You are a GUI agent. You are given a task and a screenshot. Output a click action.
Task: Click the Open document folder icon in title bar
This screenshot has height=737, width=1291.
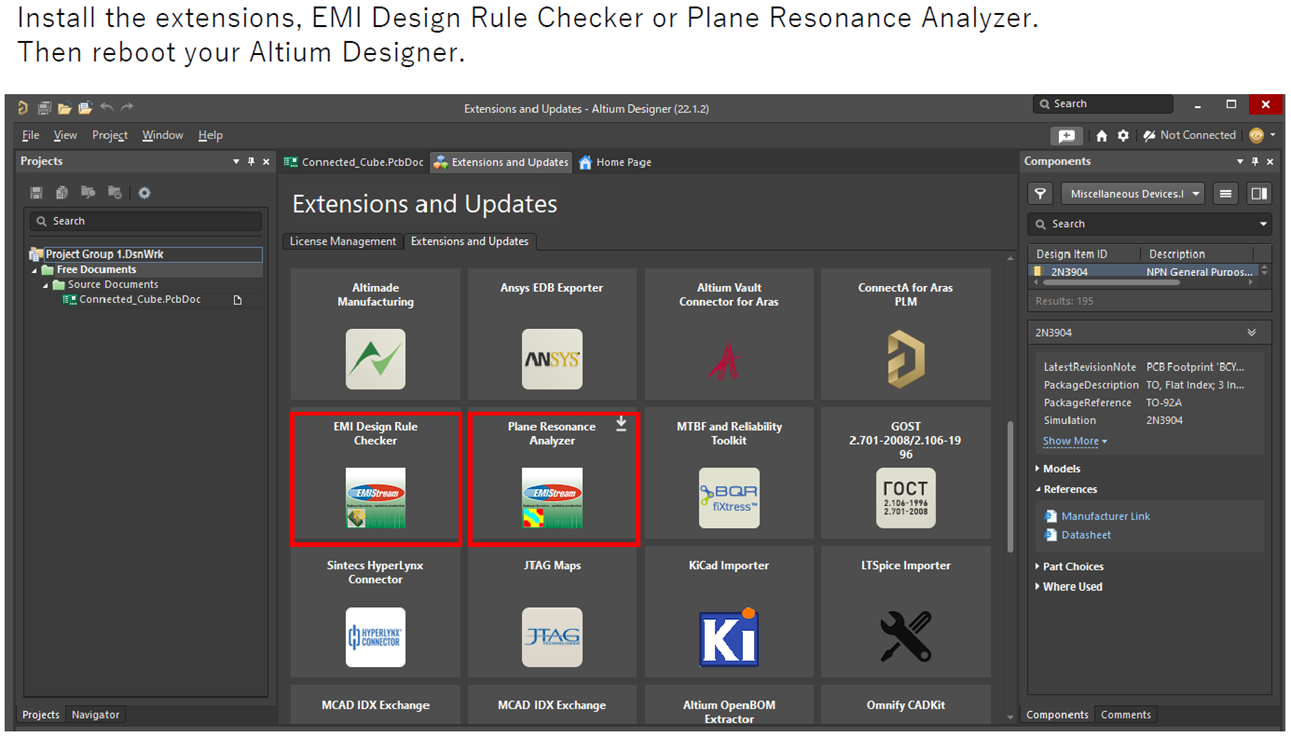click(x=64, y=108)
